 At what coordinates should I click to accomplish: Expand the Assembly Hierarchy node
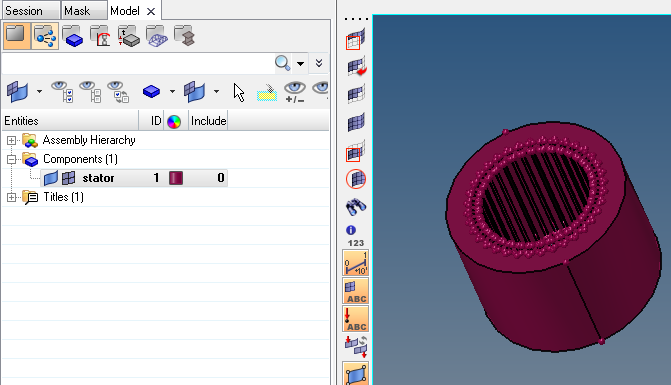(x=12, y=140)
